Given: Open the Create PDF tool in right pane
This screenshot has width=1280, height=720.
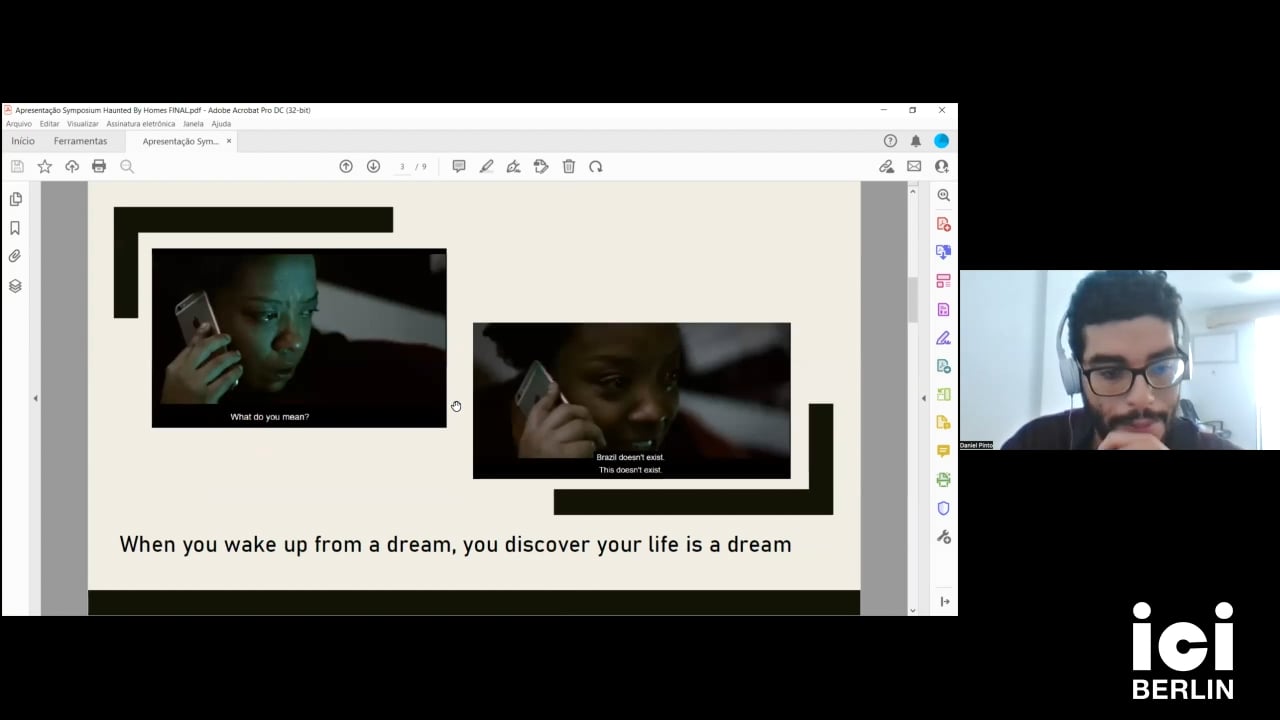Looking at the screenshot, I should [943, 224].
